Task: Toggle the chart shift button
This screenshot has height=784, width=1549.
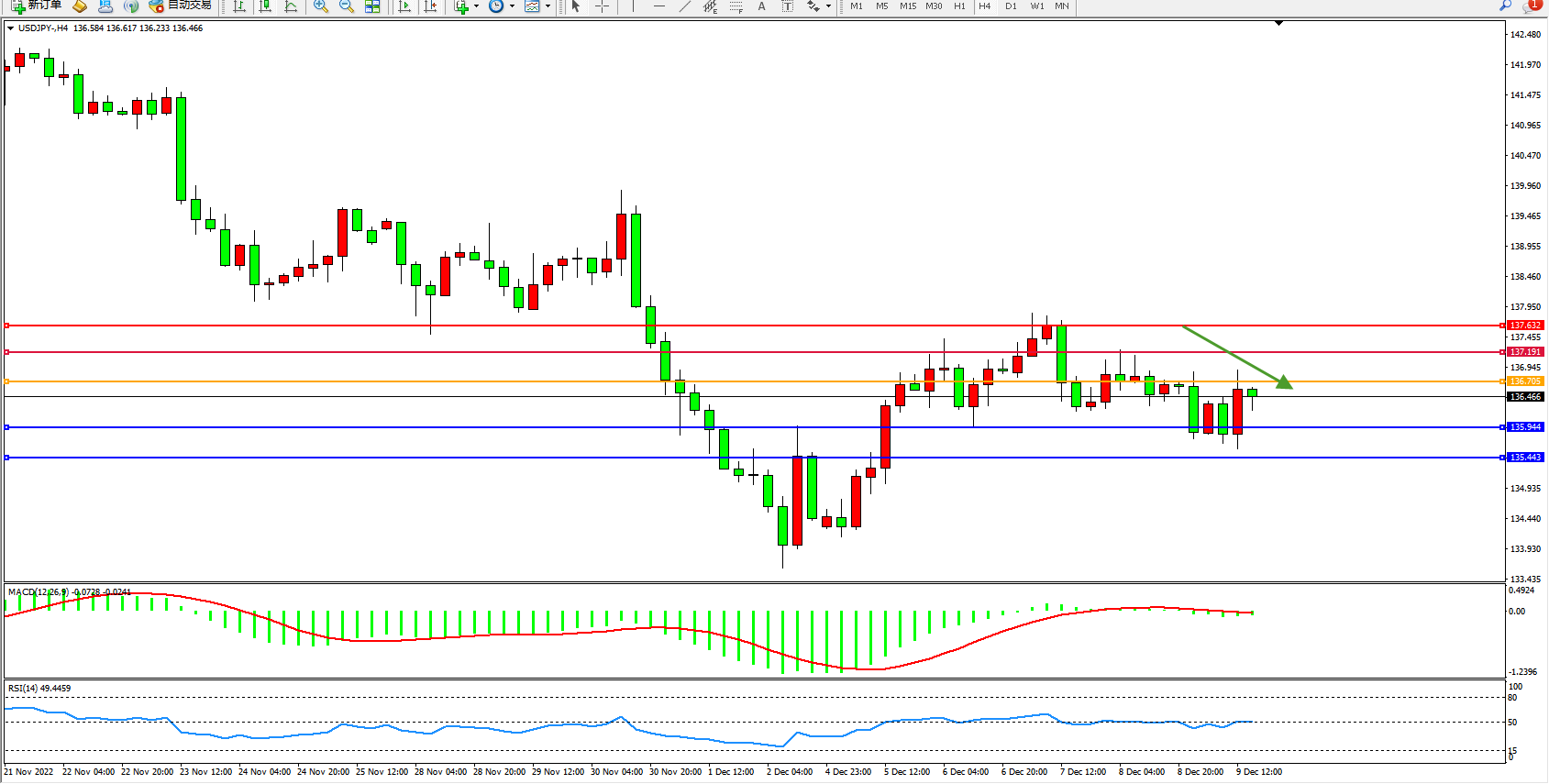Action: [430, 6]
